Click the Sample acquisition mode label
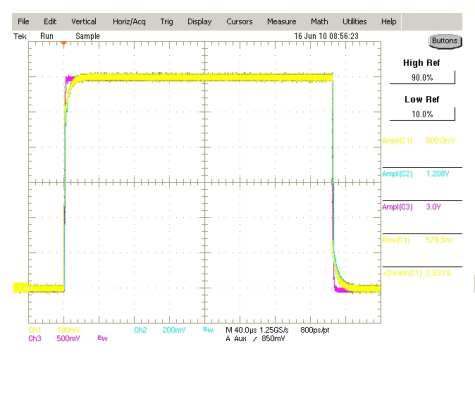475x413 pixels. pyautogui.click(x=88, y=36)
